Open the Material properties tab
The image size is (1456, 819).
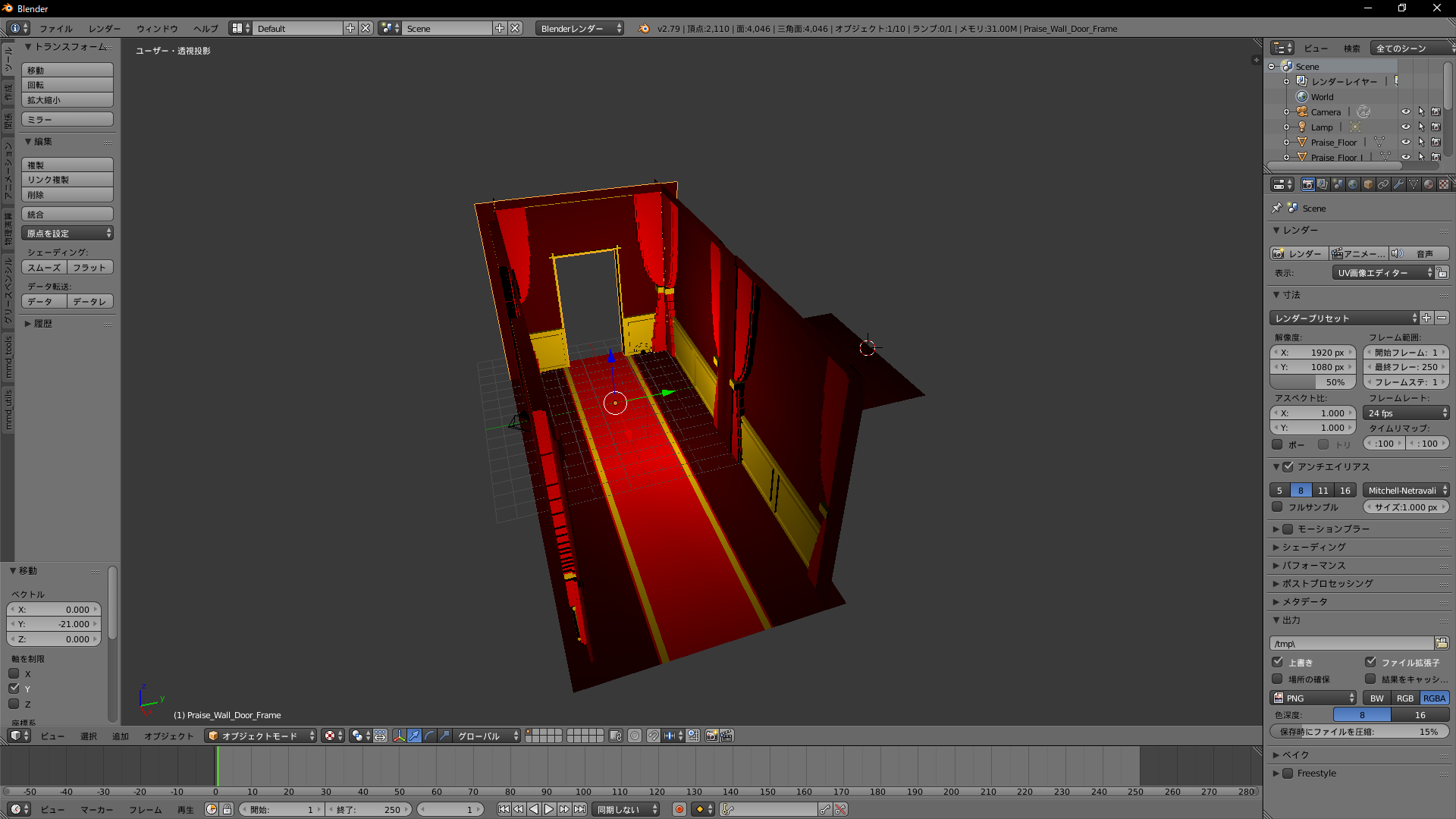coord(1429,184)
